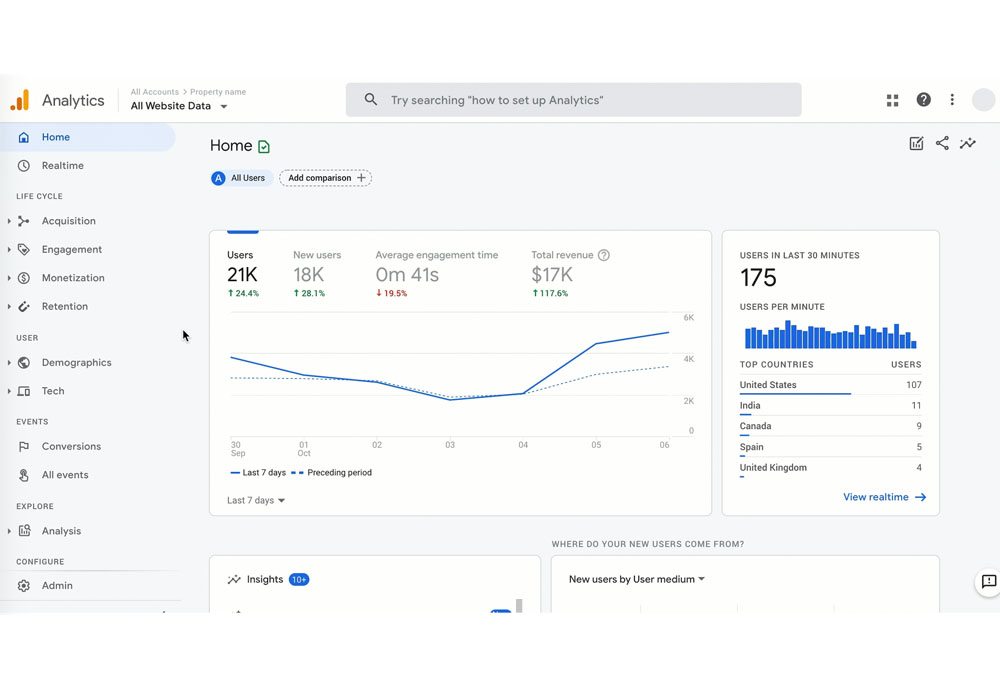Open New users by User medium dropdown
This screenshot has width=1000, height=700.
636,580
